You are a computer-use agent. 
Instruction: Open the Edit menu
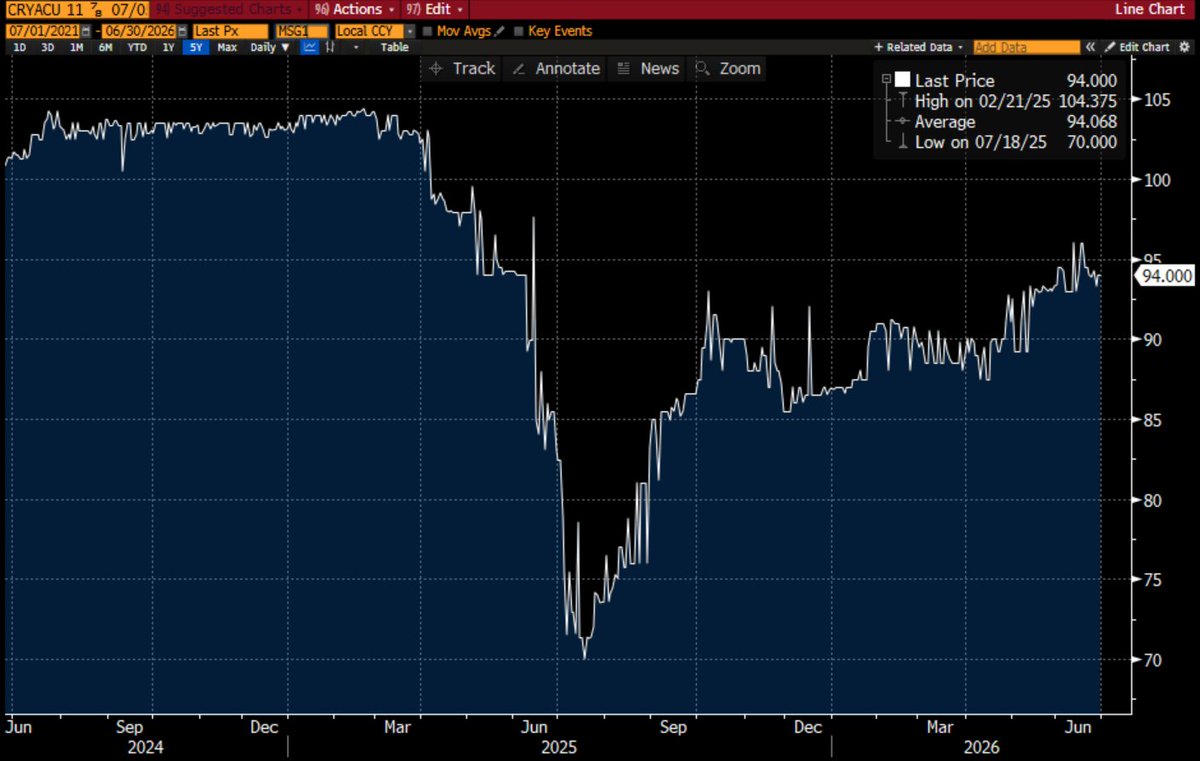coord(434,9)
